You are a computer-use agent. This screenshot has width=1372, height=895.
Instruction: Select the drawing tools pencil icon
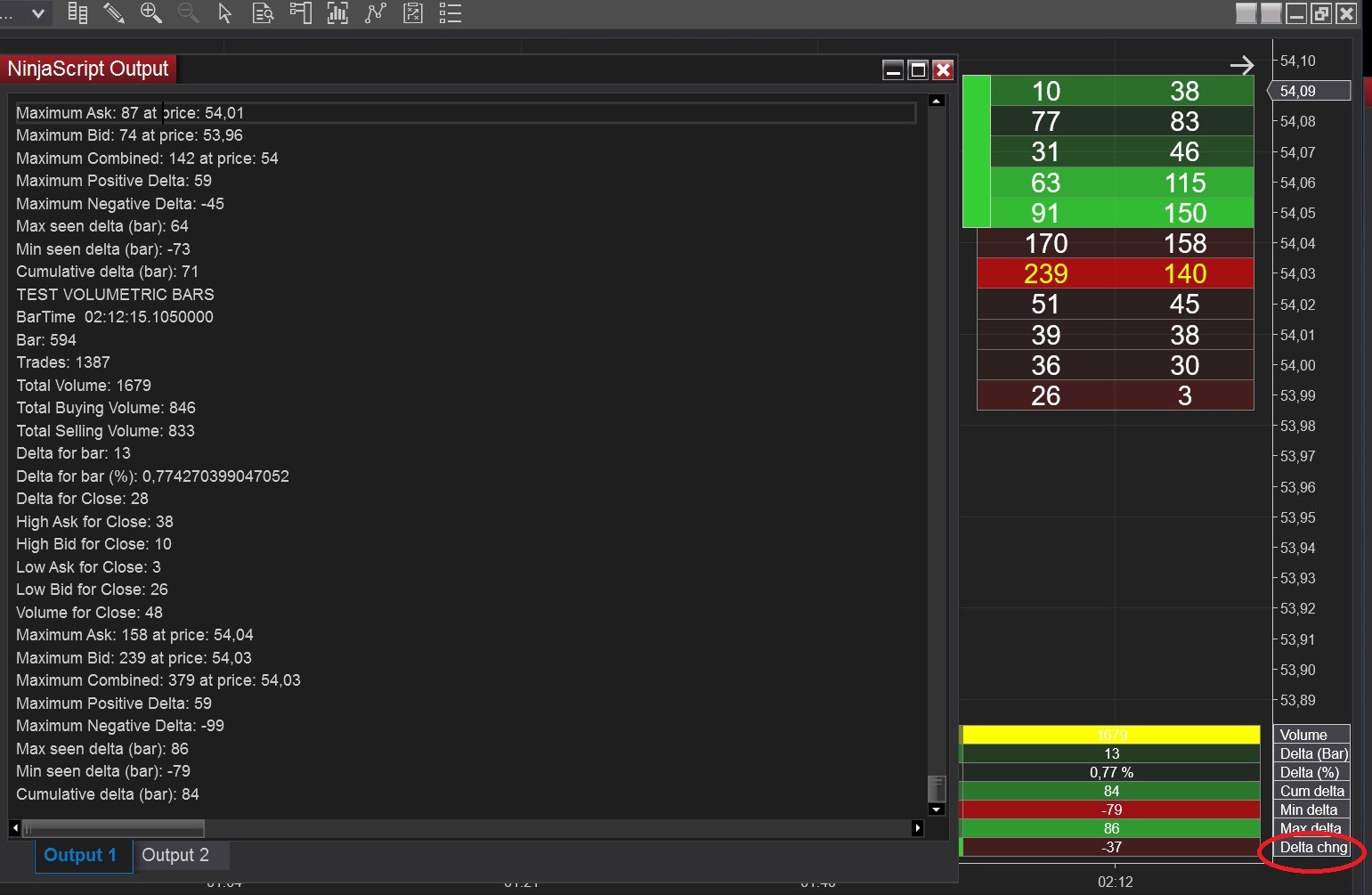pos(114,13)
